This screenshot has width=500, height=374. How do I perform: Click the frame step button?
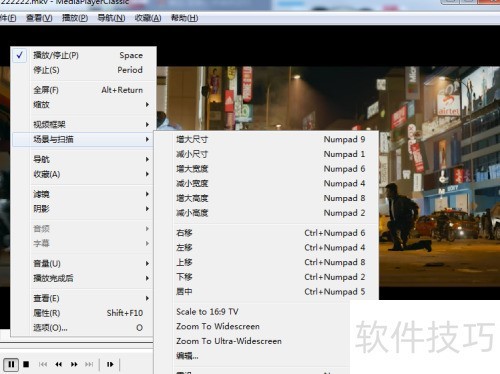[110, 364]
